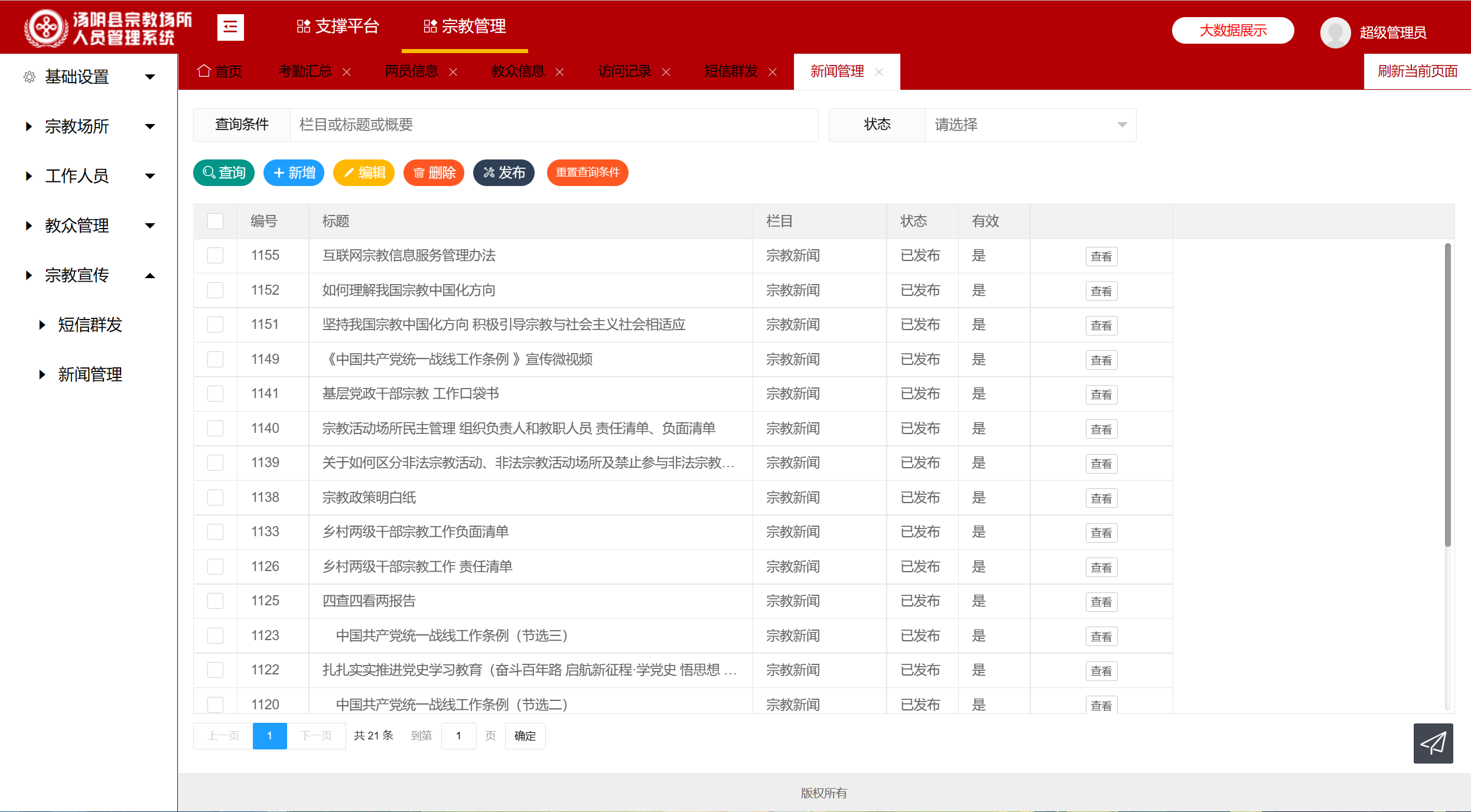Screen dimensions: 1471x812
Task: Click 刷新当前页面 button
Action: pos(1417,71)
